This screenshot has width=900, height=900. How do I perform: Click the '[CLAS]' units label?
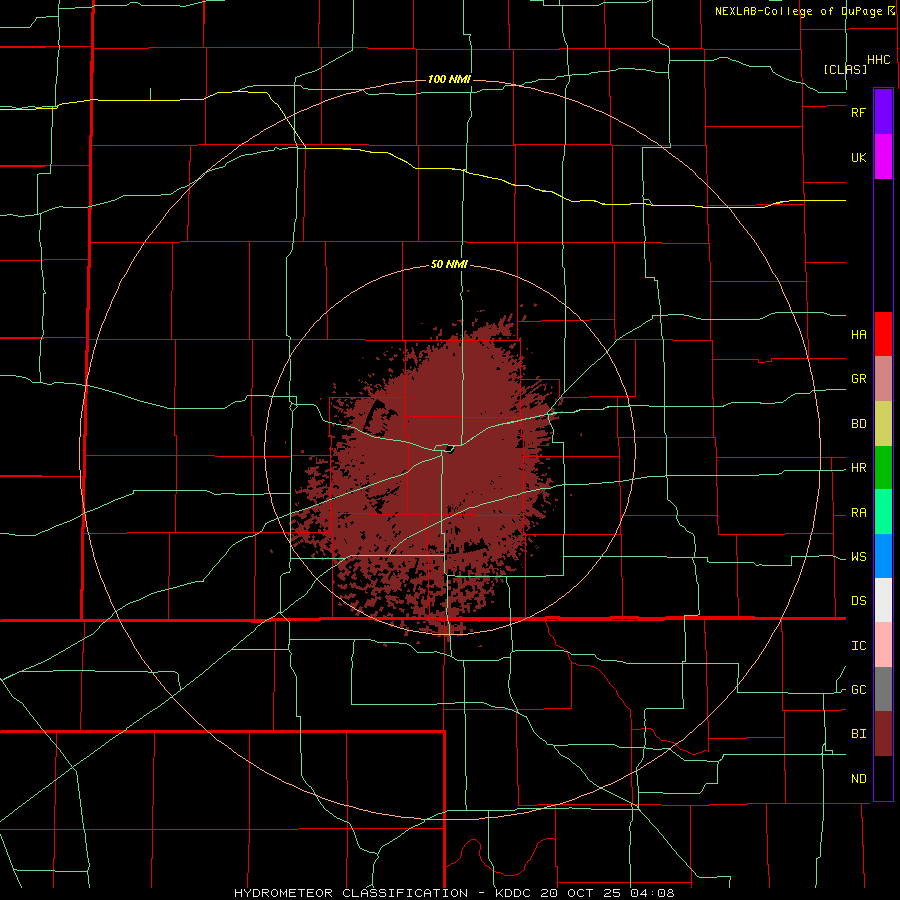(x=845, y=70)
